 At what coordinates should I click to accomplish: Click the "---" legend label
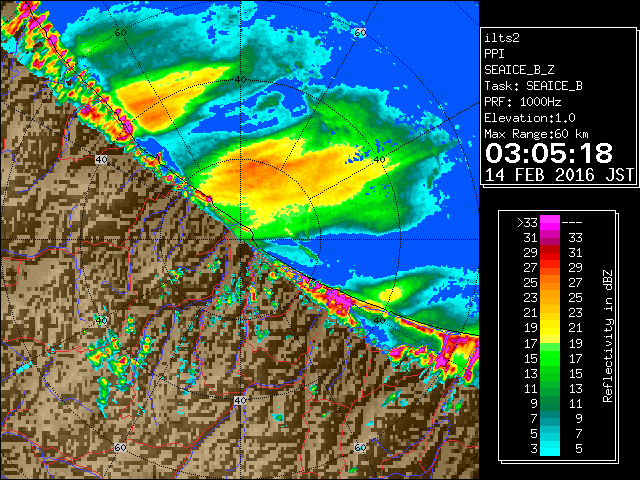click(x=572, y=223)
